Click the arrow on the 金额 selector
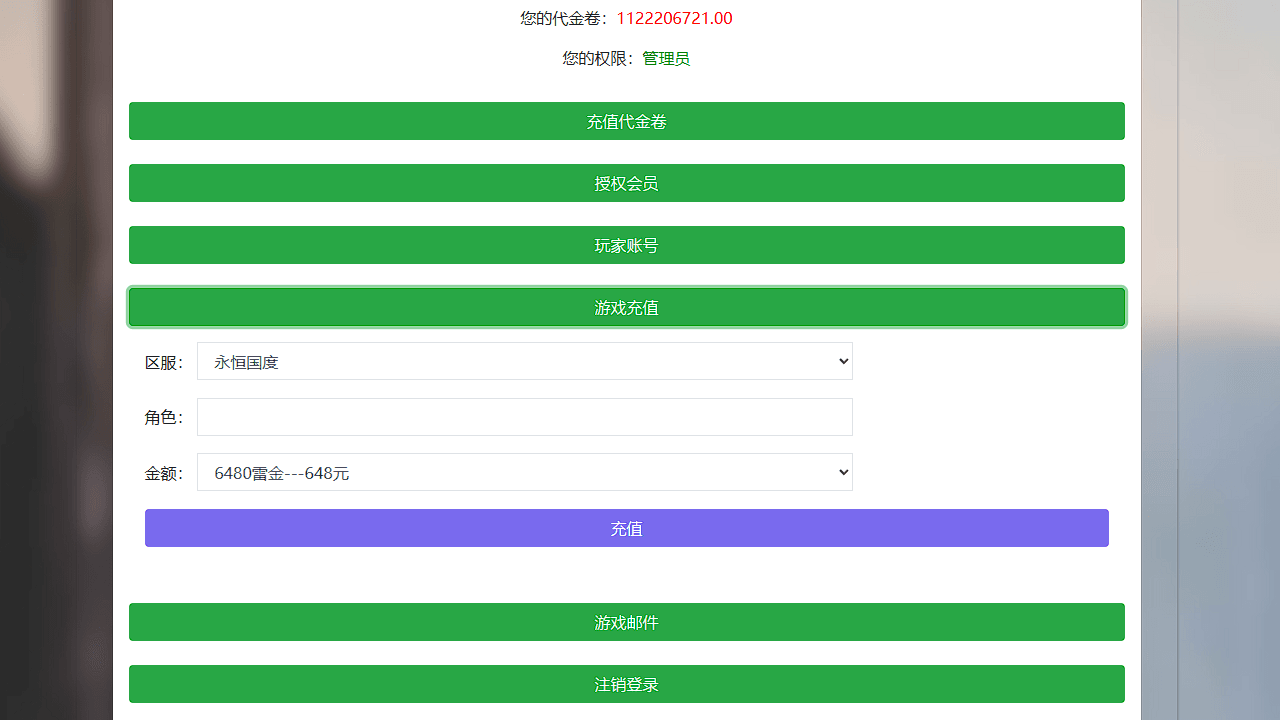The height and width of the screenshot is (720, 1280). [843, 472]
